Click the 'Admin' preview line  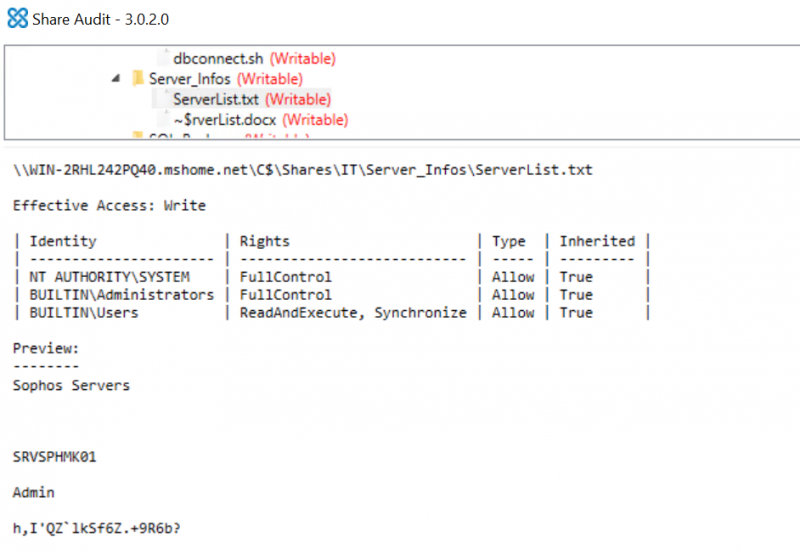click(34, 492)
